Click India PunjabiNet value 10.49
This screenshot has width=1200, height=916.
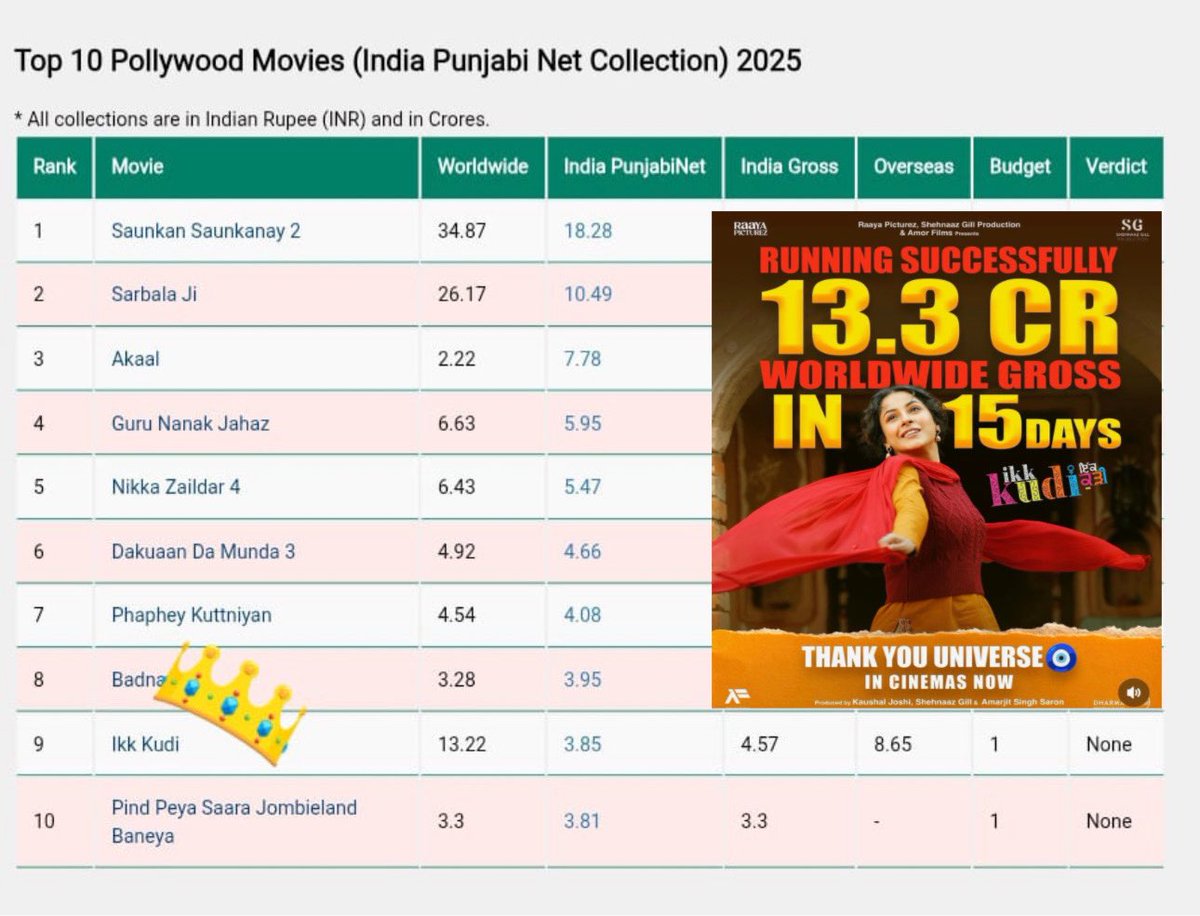click(x=588, y=295)
